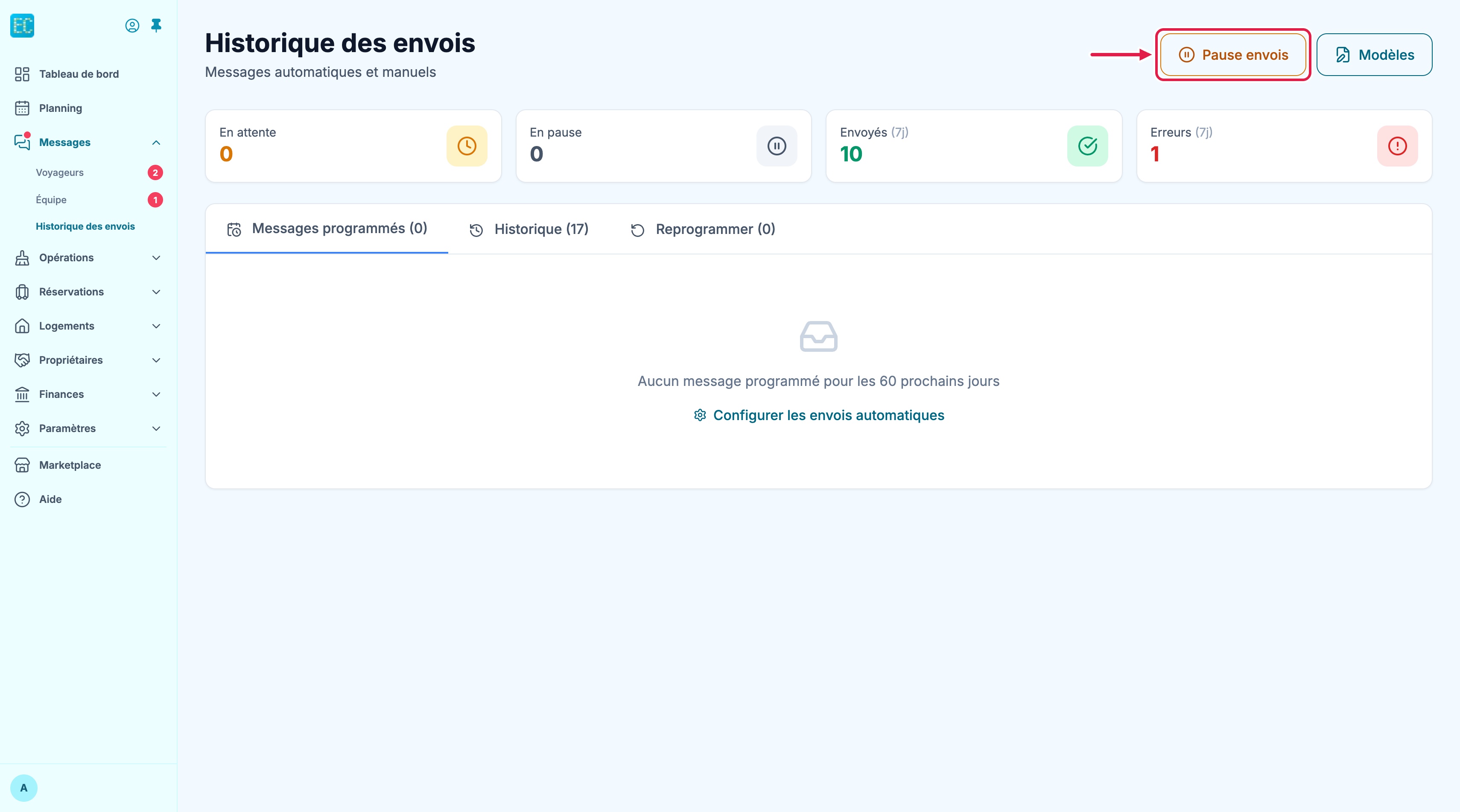
Task: Click the En attente clock icon
Action: click(x=467, y=146)
